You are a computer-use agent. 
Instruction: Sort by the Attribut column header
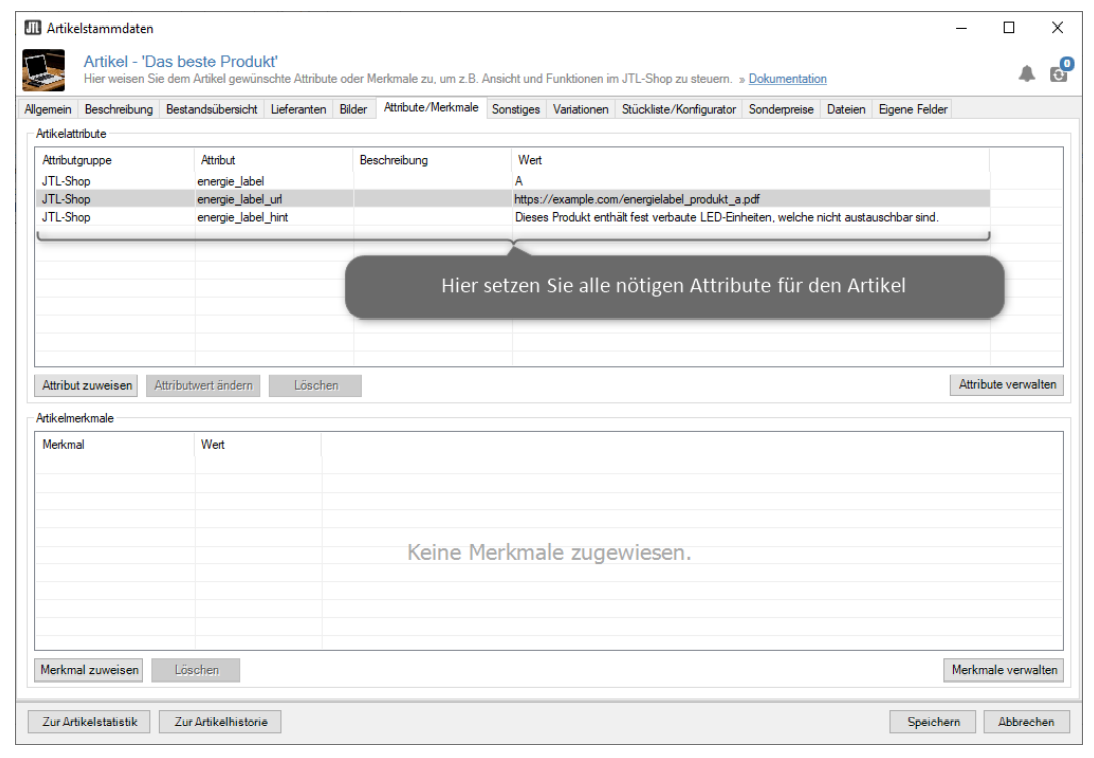pos(274,160)
